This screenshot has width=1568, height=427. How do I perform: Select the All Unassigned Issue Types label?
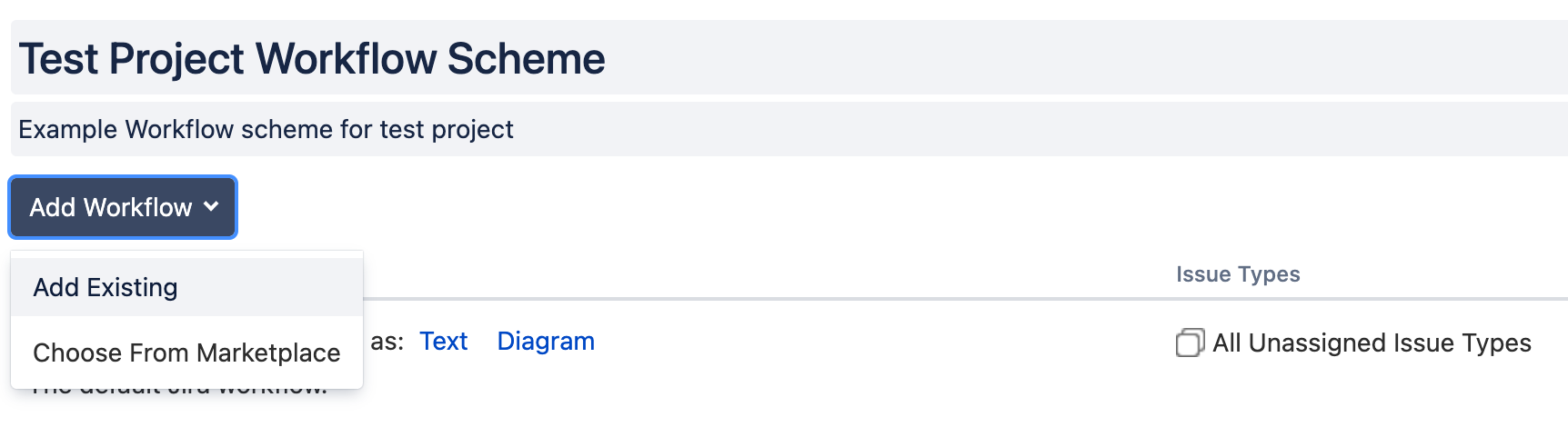(x=1372, y=343)
